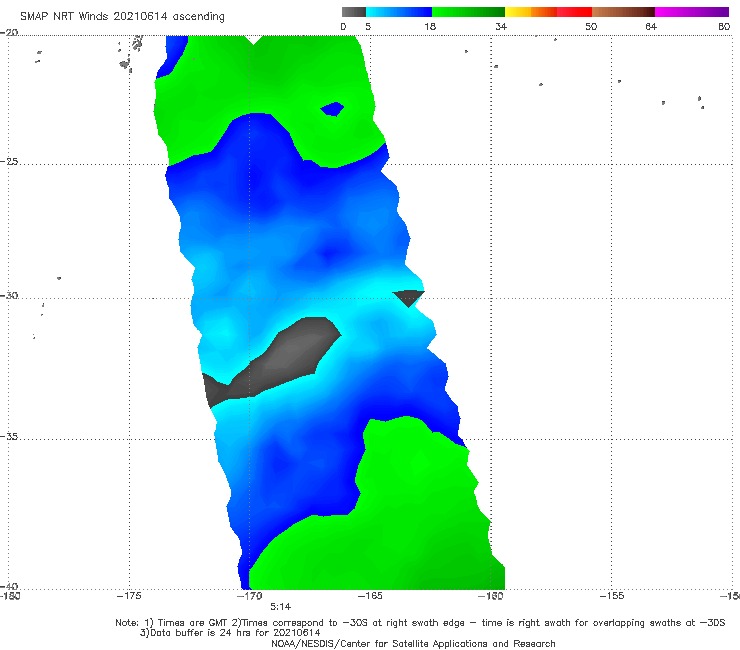
Task: Select the green segment of the color bar
Action: 469,12
